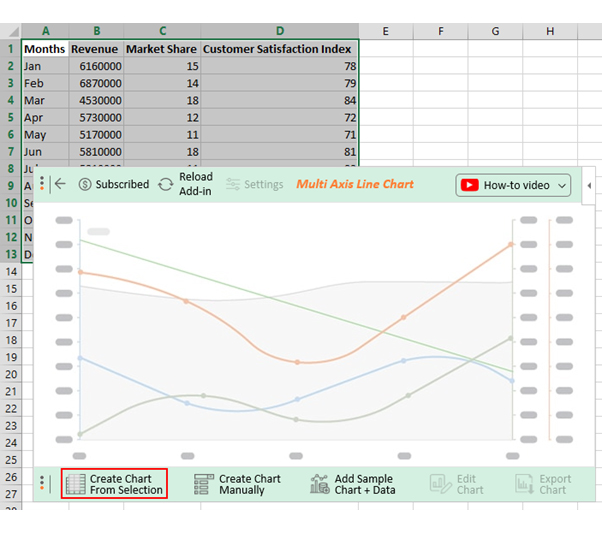
Task: Click the Export Chart button
Action: [x=543, y=484]
